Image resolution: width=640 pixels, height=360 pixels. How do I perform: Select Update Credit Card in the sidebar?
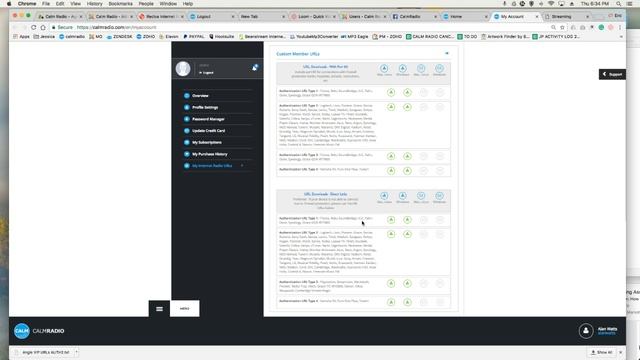coord(208,131)
